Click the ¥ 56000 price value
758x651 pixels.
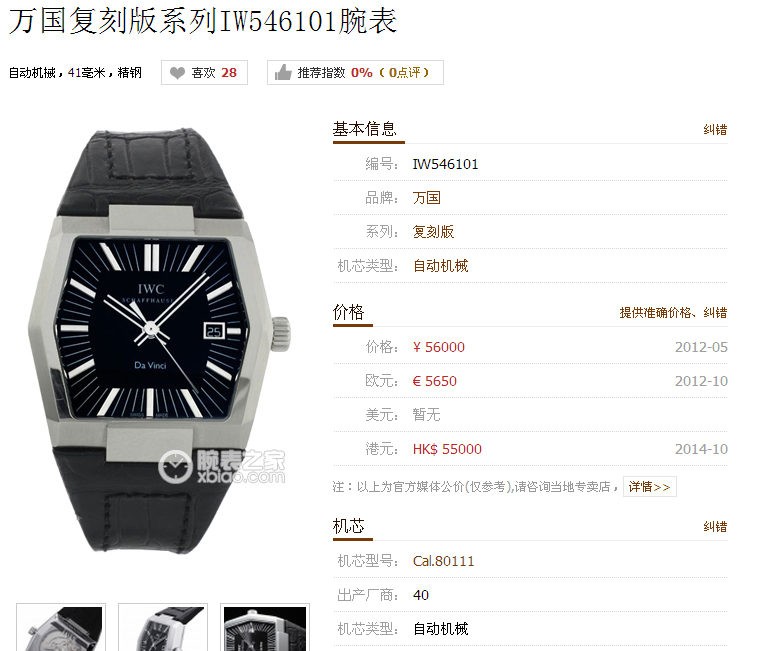(438, 347)
